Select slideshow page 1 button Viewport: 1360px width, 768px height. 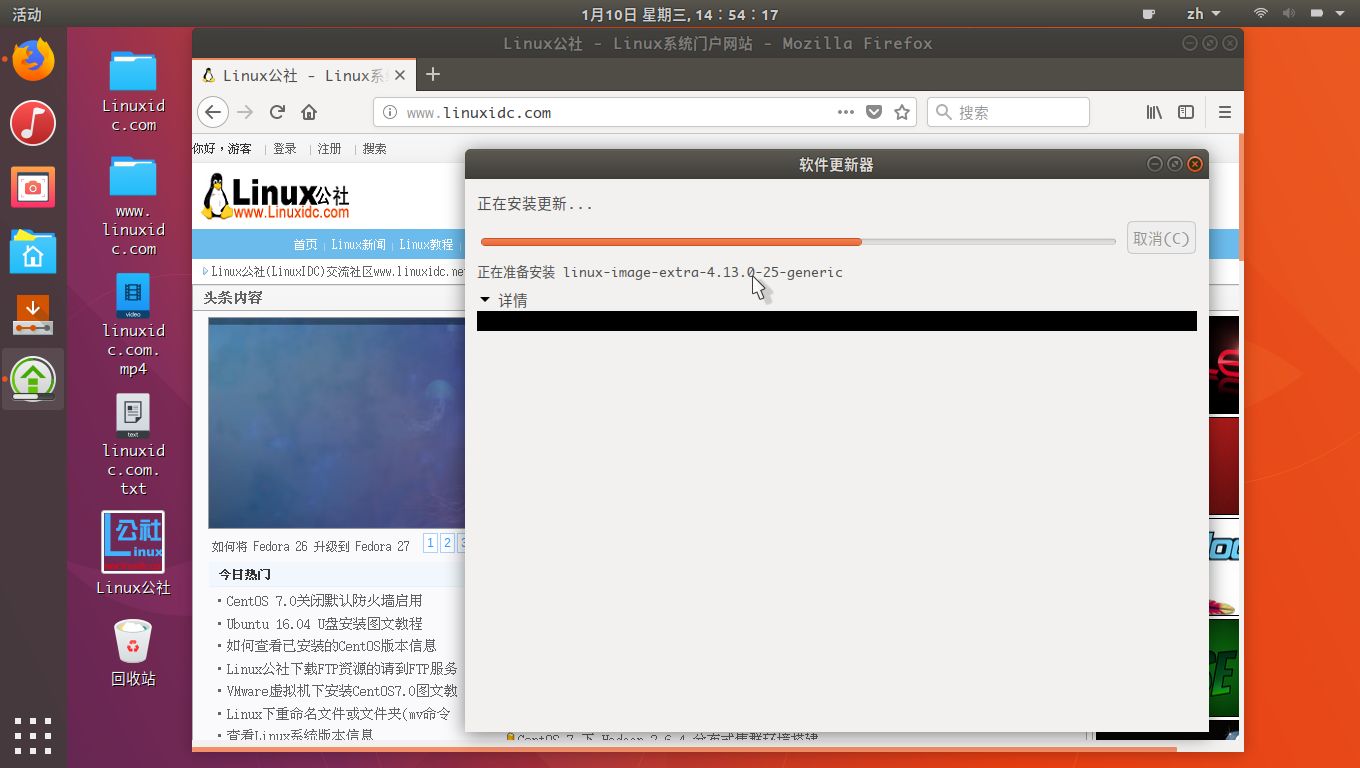pos(430,543)
